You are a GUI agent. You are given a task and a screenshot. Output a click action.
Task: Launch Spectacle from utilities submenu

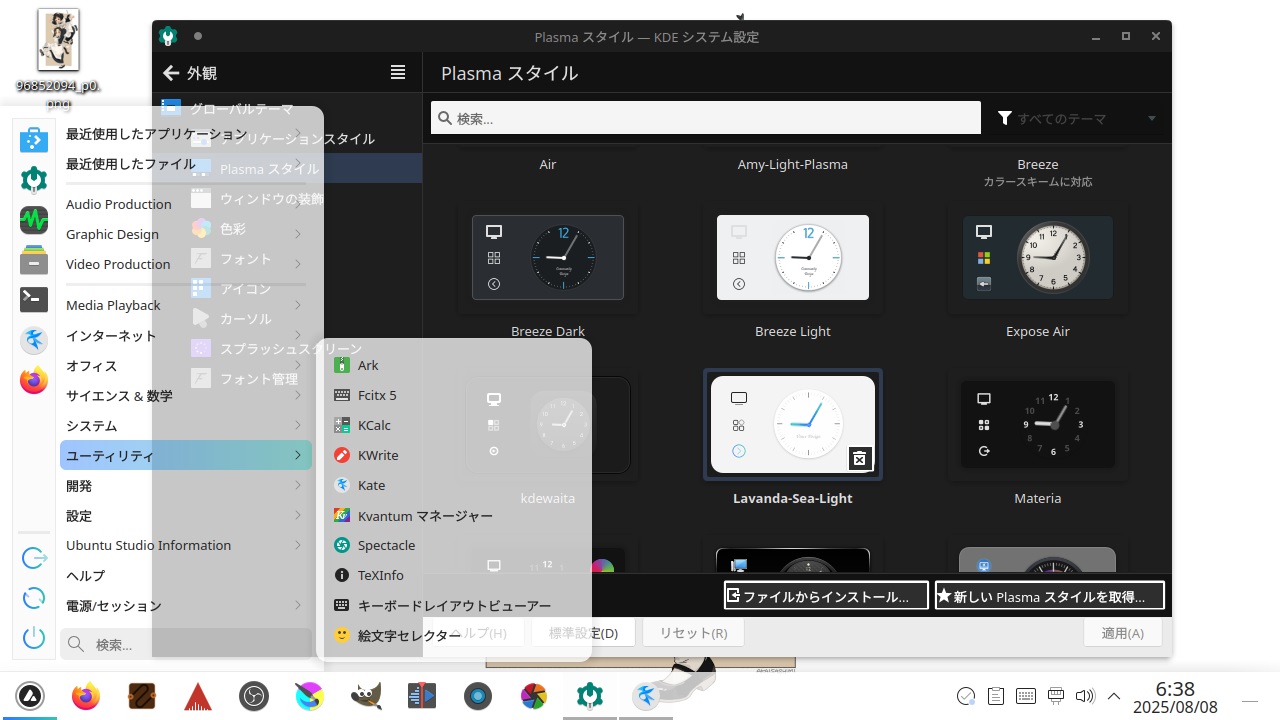click(x=455, y=545)
